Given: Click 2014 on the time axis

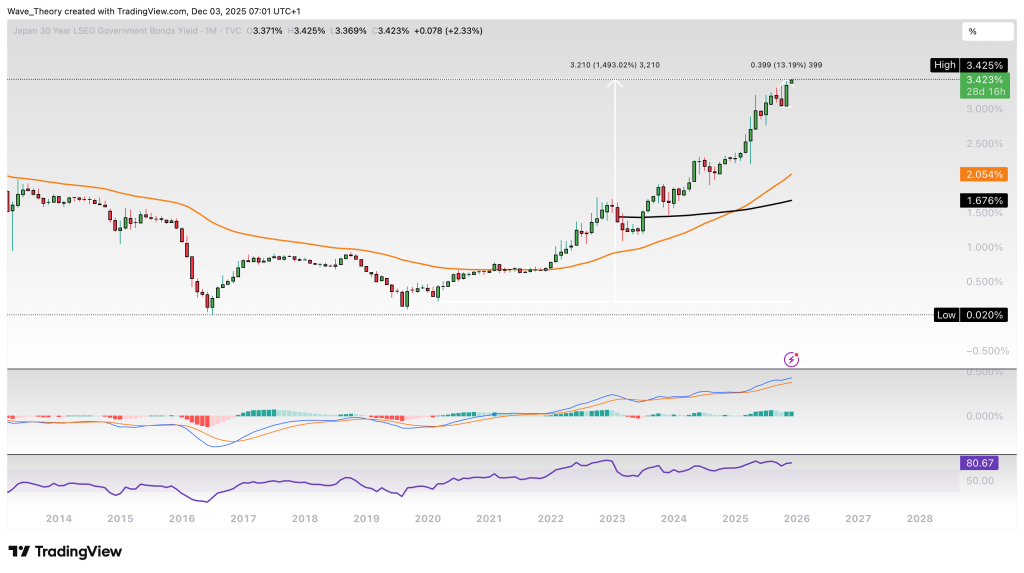Looking at the screenshot, I should pyautogui.click(x=58, y=519).
